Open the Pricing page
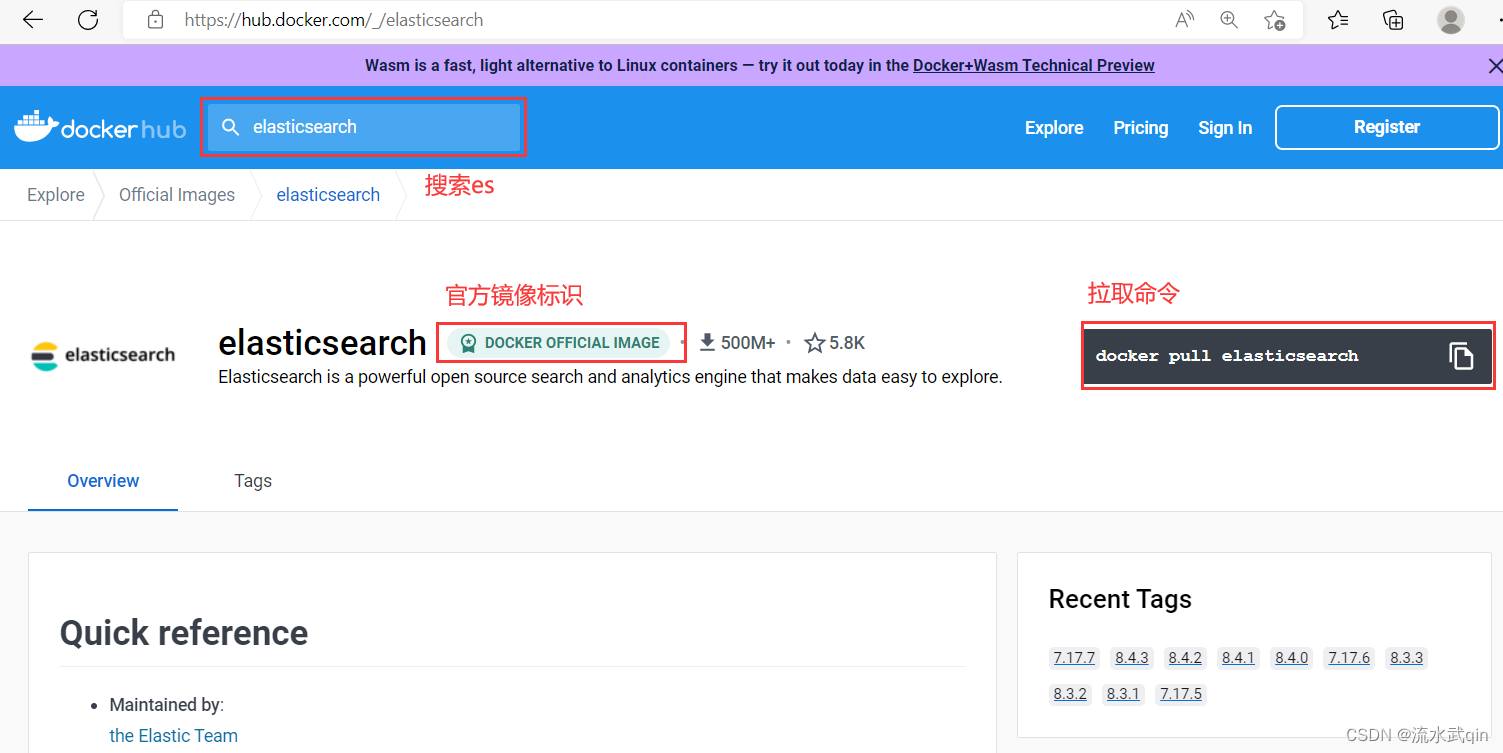 [1141, 128]
